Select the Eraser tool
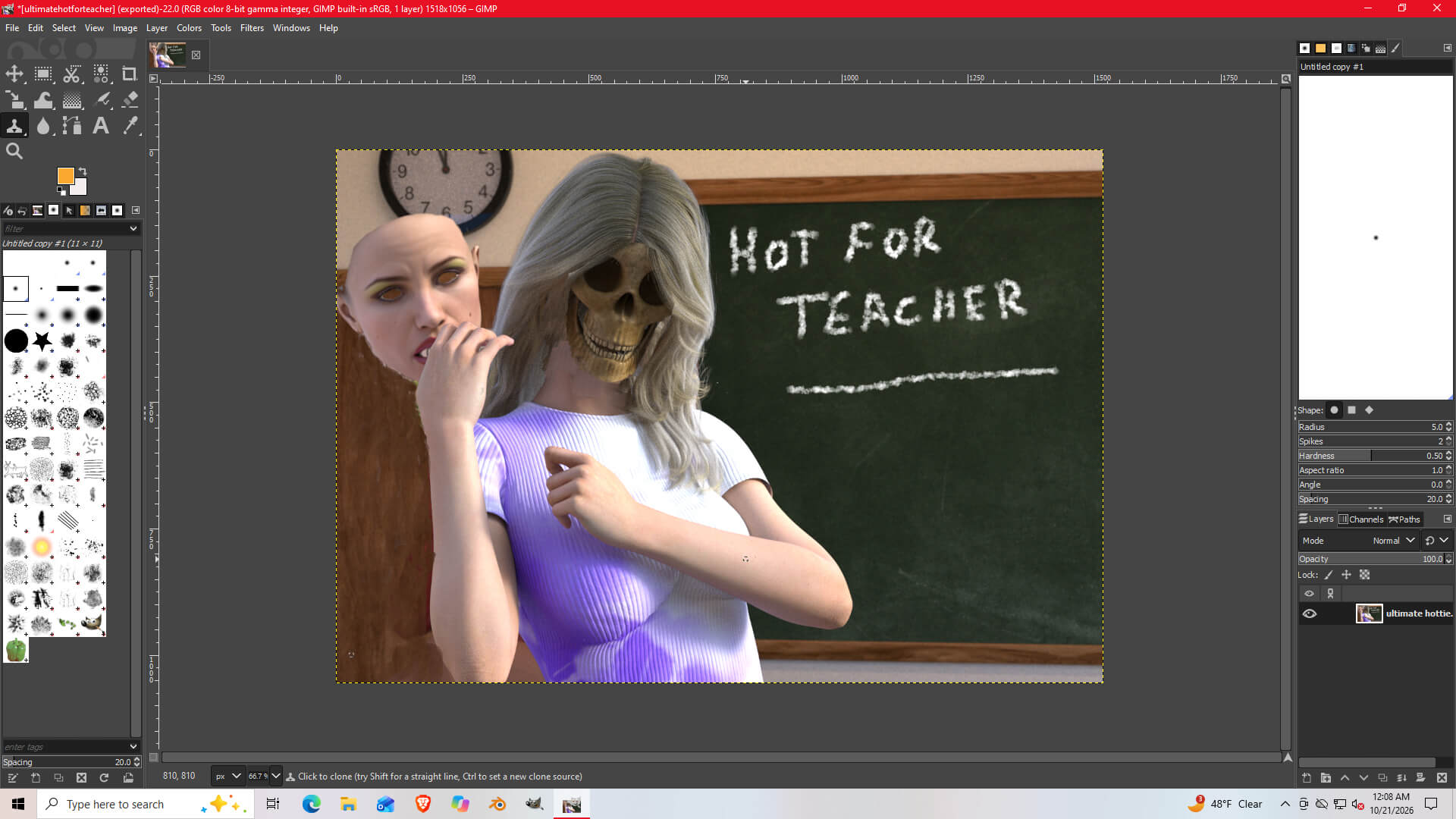 tap(130, 99)
